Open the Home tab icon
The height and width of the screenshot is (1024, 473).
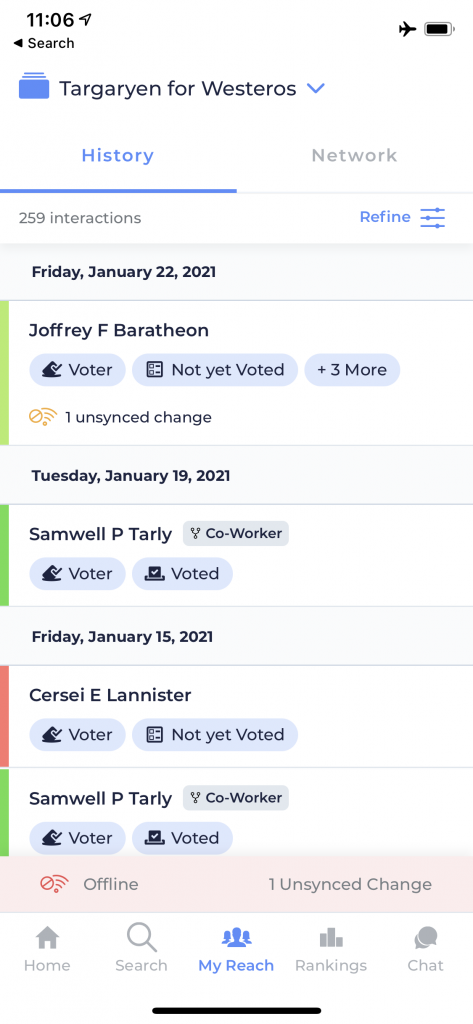point(48,938)
